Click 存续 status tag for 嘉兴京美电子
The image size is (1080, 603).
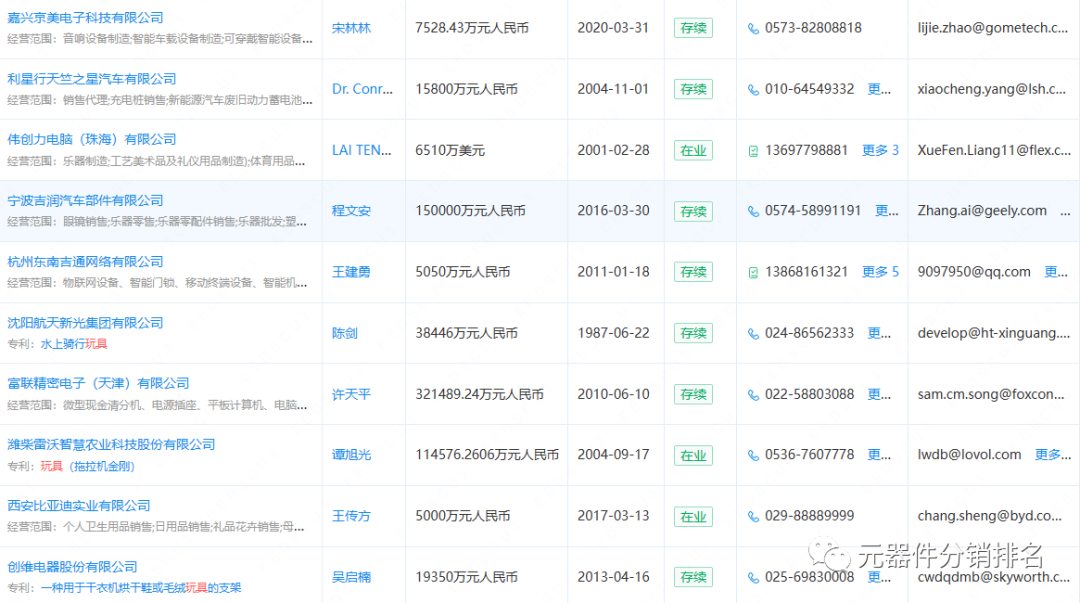coord(693,28)
